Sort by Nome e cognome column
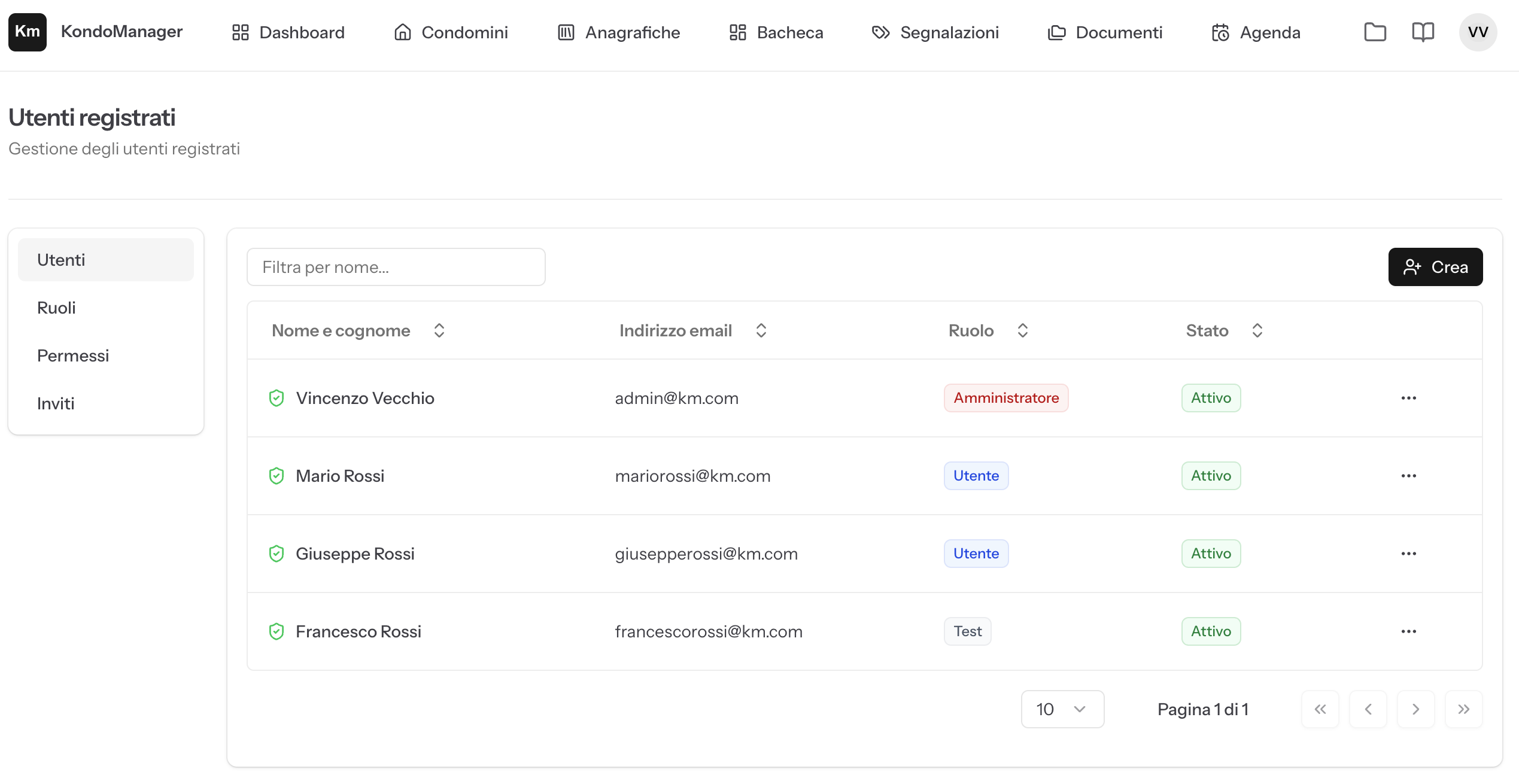The width and height of the screenshot is (1519, 784). pos(358,330)
